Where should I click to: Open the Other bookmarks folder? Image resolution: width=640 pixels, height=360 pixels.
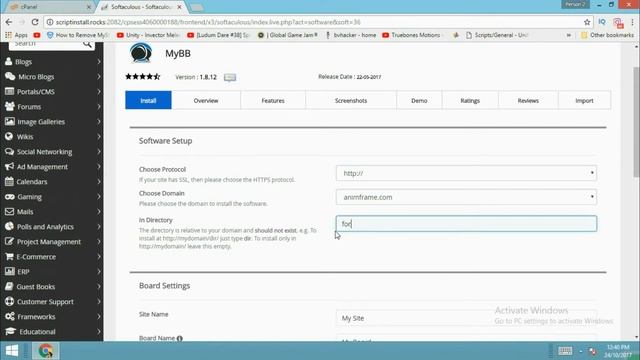point(607,35)
